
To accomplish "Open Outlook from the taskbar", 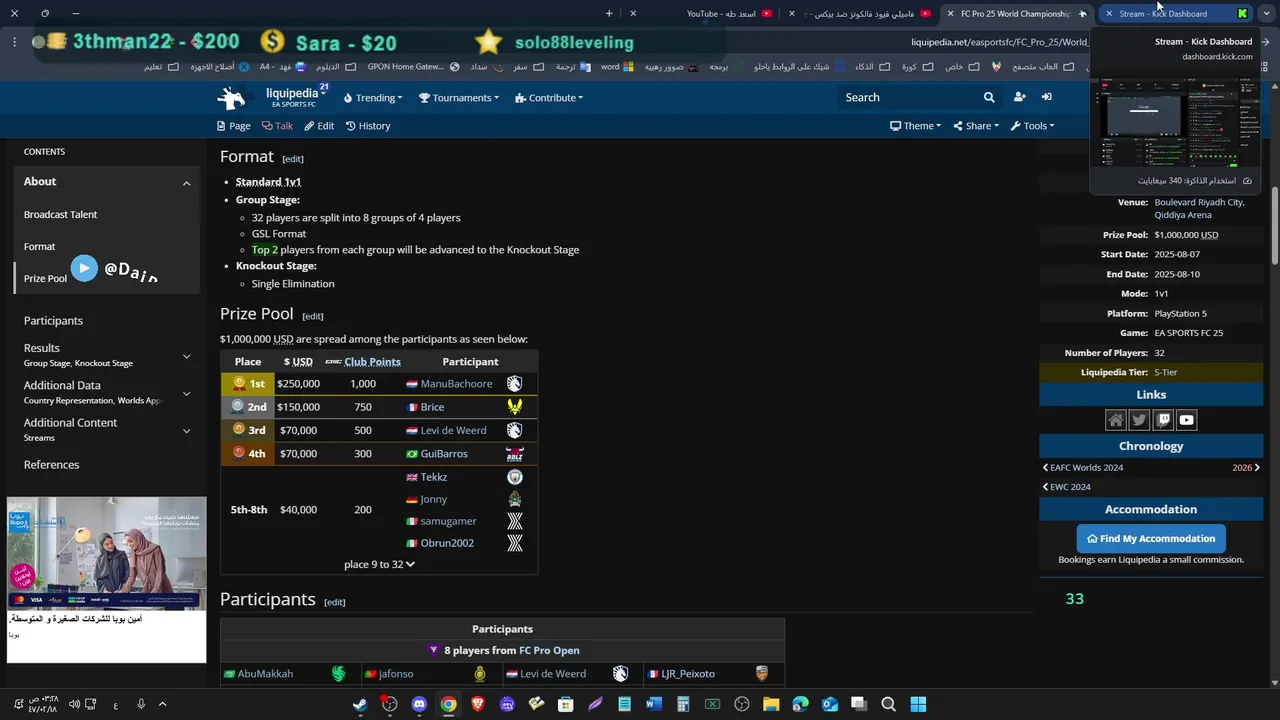I will pos(829,704).
